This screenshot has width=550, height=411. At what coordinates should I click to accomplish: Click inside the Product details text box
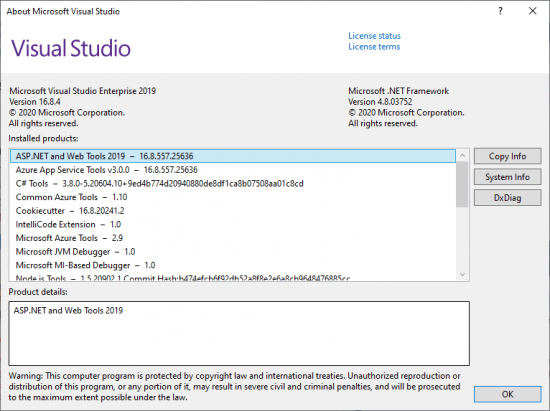(x=239, y=333)
